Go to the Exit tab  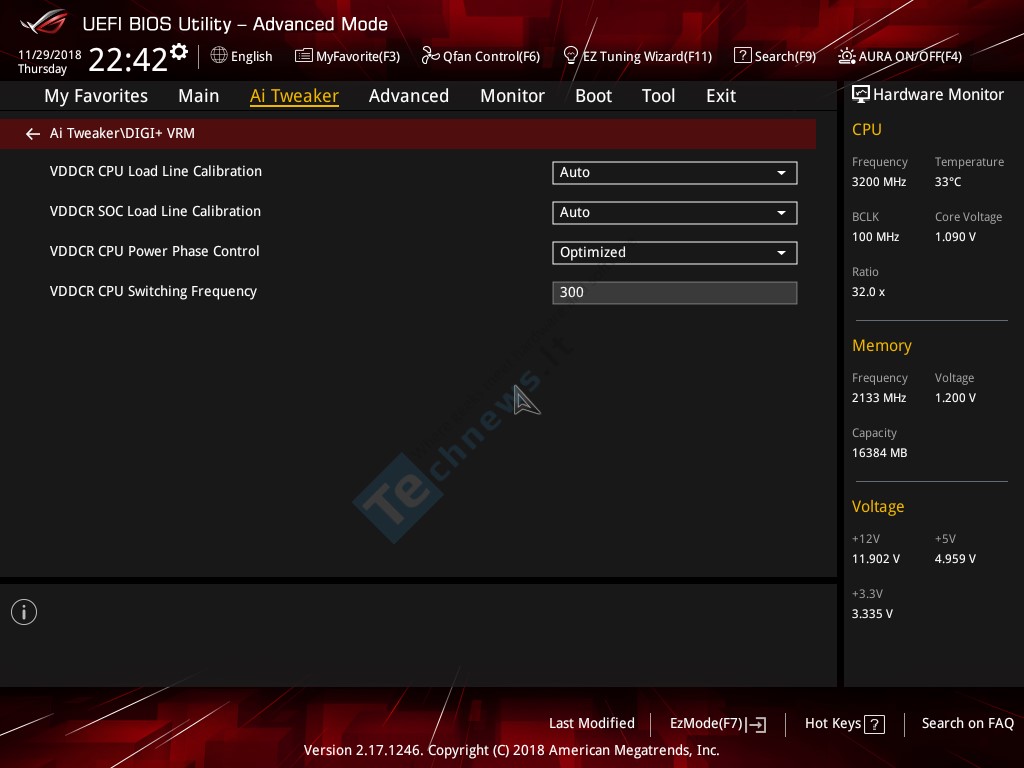(721, 96)
